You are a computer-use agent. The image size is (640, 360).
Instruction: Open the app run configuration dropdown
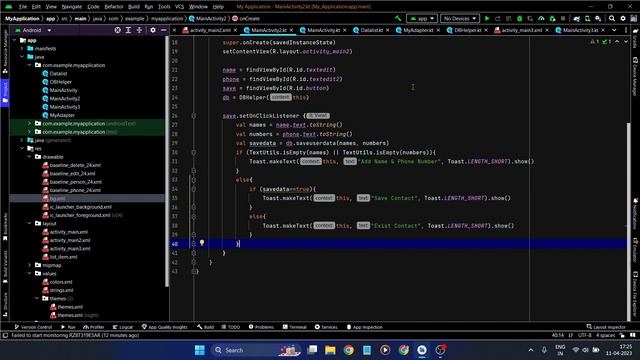[x=422, y=18]
